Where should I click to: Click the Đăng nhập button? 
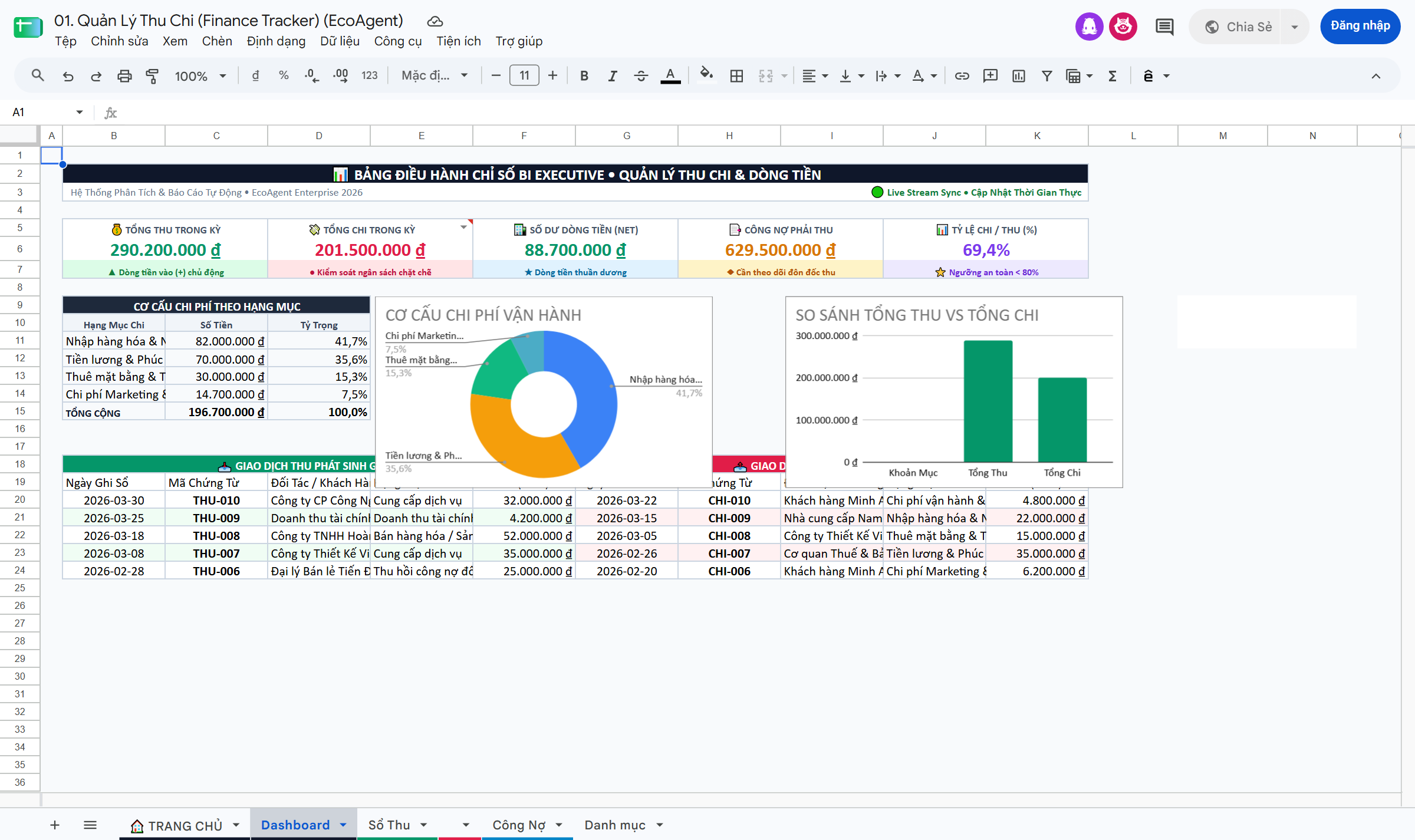[x=1360, y=26]
